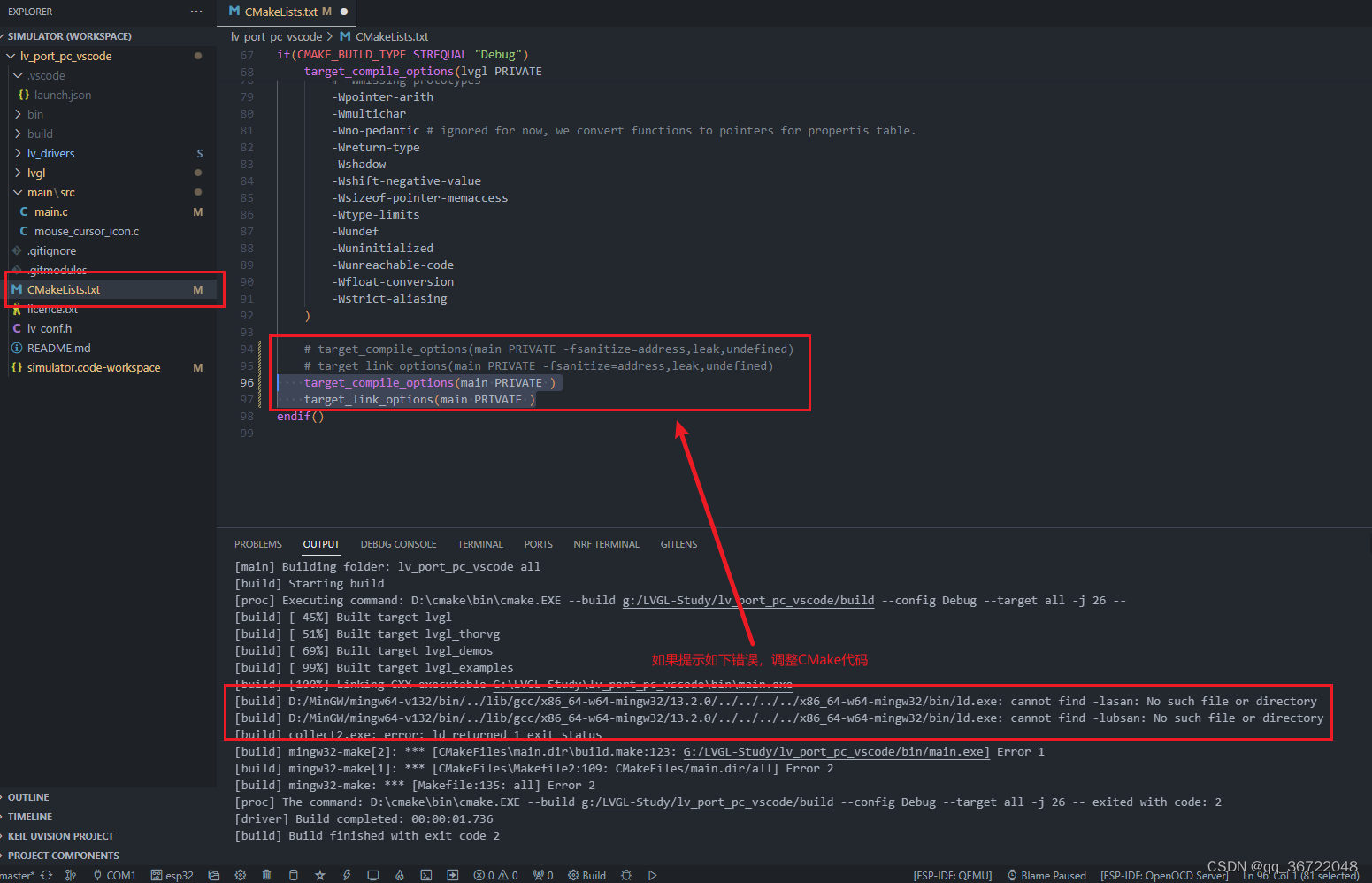Collapse main\src folder
Viewport: 1372px width, 883px height.
pos(44,192)
